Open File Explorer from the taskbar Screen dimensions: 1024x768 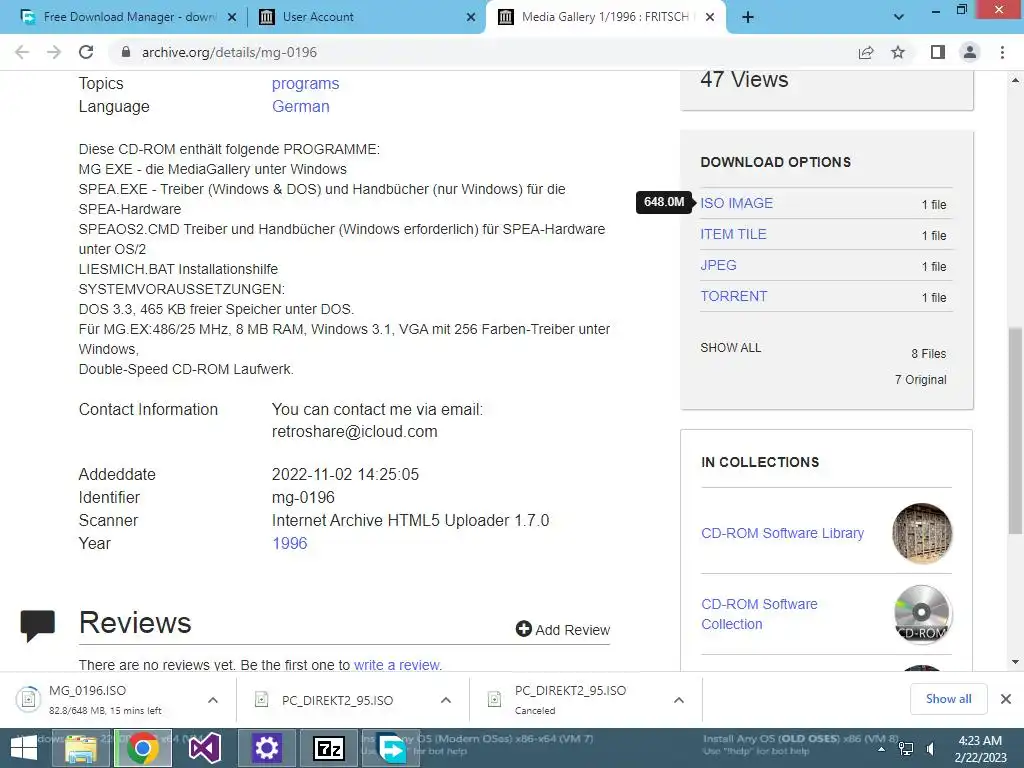click(x=81, y=748)
